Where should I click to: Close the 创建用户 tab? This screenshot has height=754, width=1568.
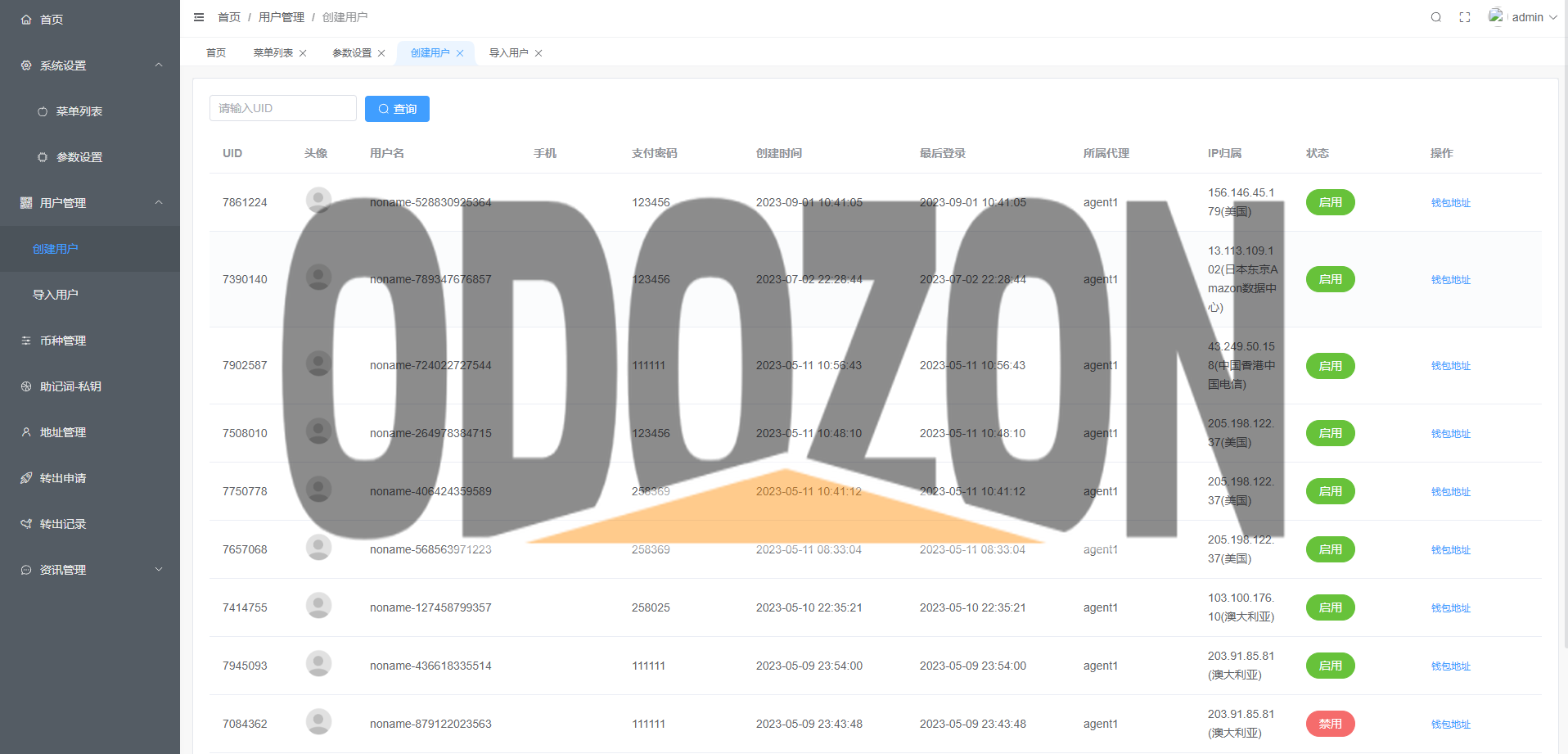click(460, 53)
